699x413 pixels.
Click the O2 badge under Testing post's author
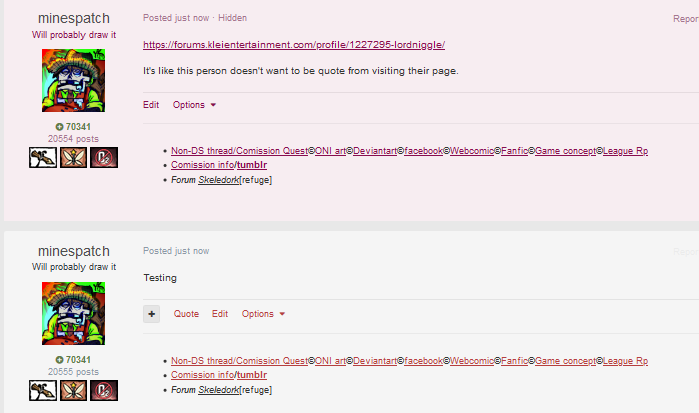pyautogui.click(x=104, y=390)
